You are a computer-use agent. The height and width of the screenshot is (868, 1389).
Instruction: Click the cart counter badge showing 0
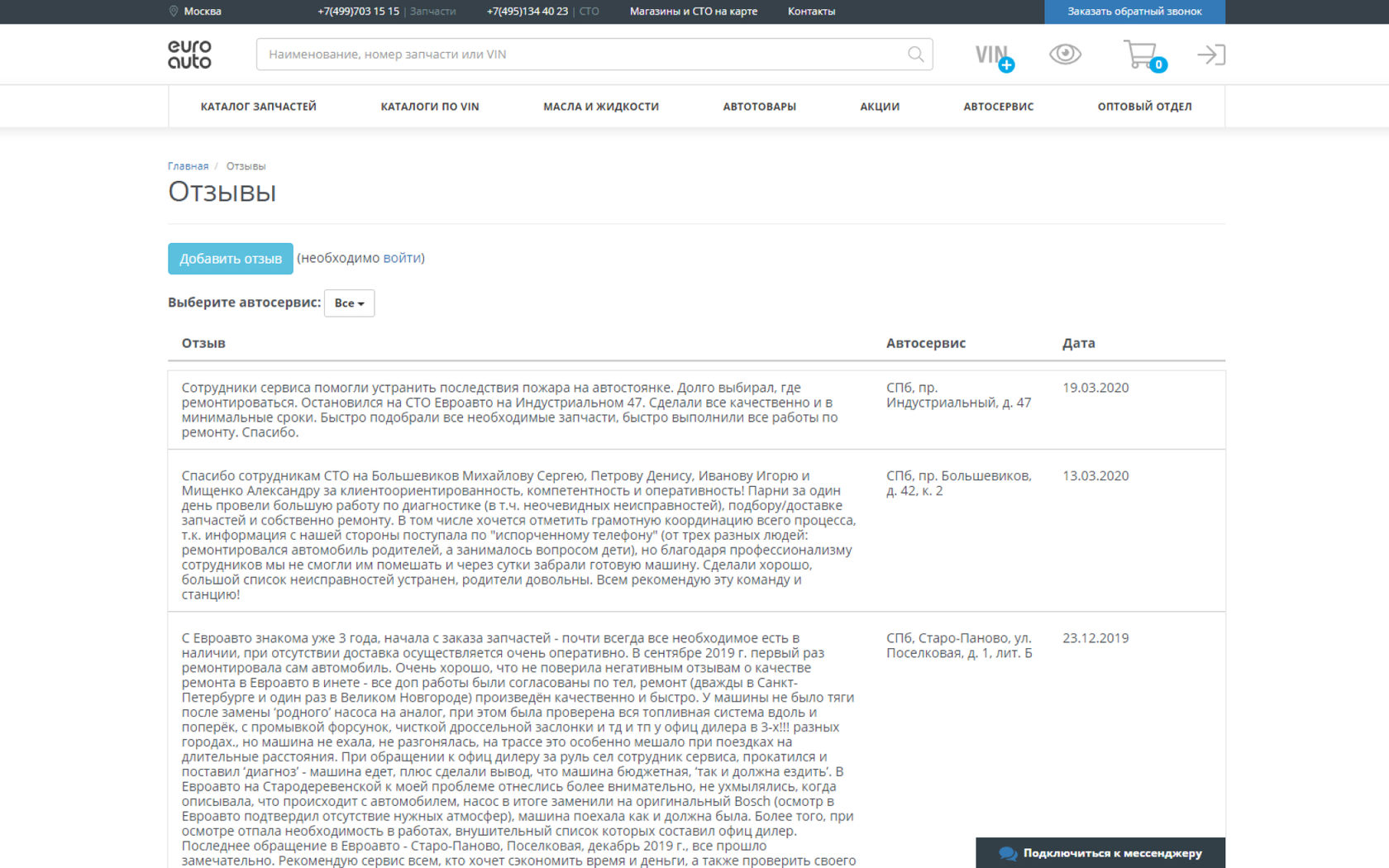coord(1158,64)
